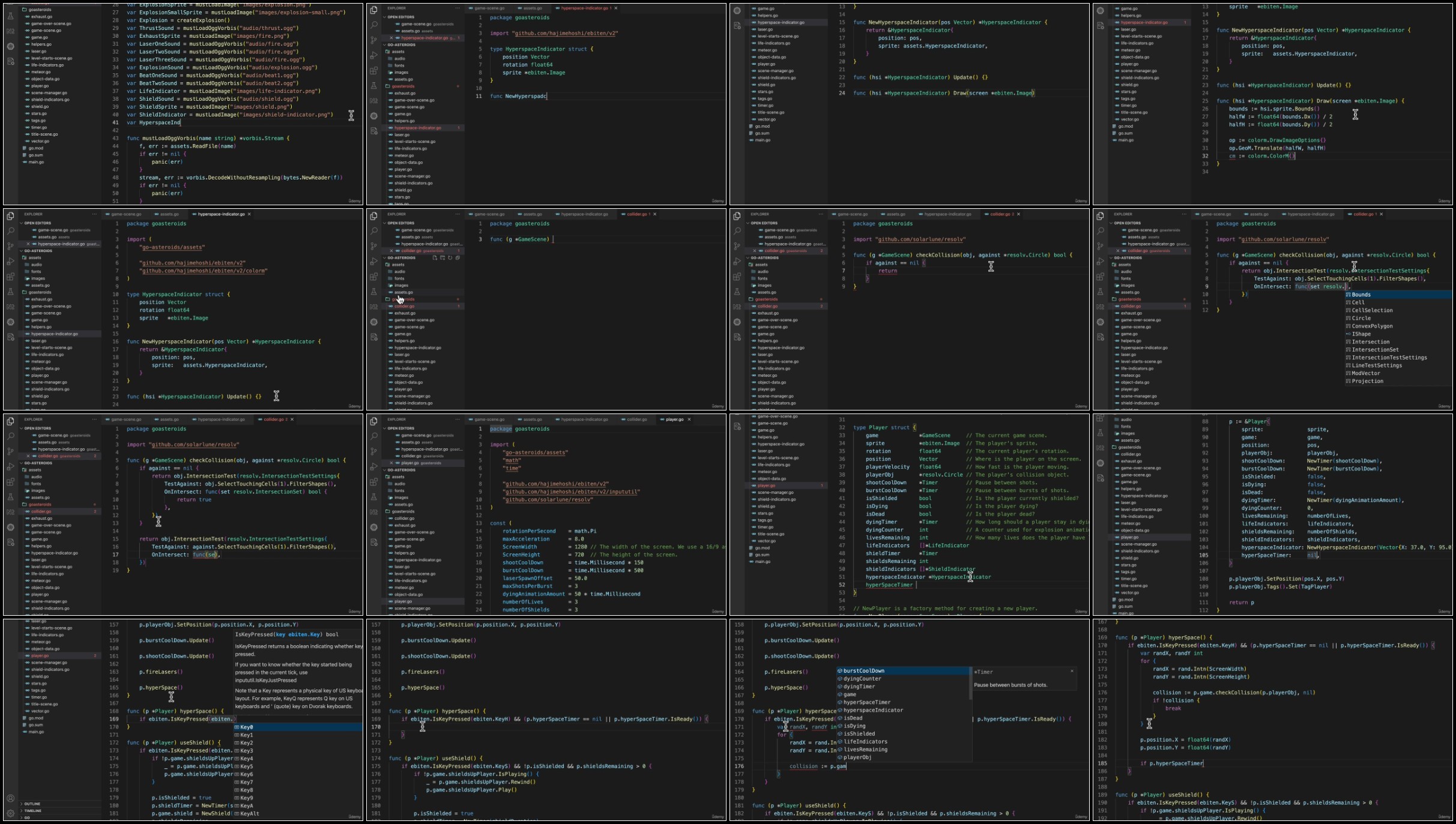The height and width of the screenshot is (824, 1456).
Task: Follow 'github.com/solarlune/resolv' import link, resolv autocomplete frame
Action: pyautogui.click(x=1284, y=239)
